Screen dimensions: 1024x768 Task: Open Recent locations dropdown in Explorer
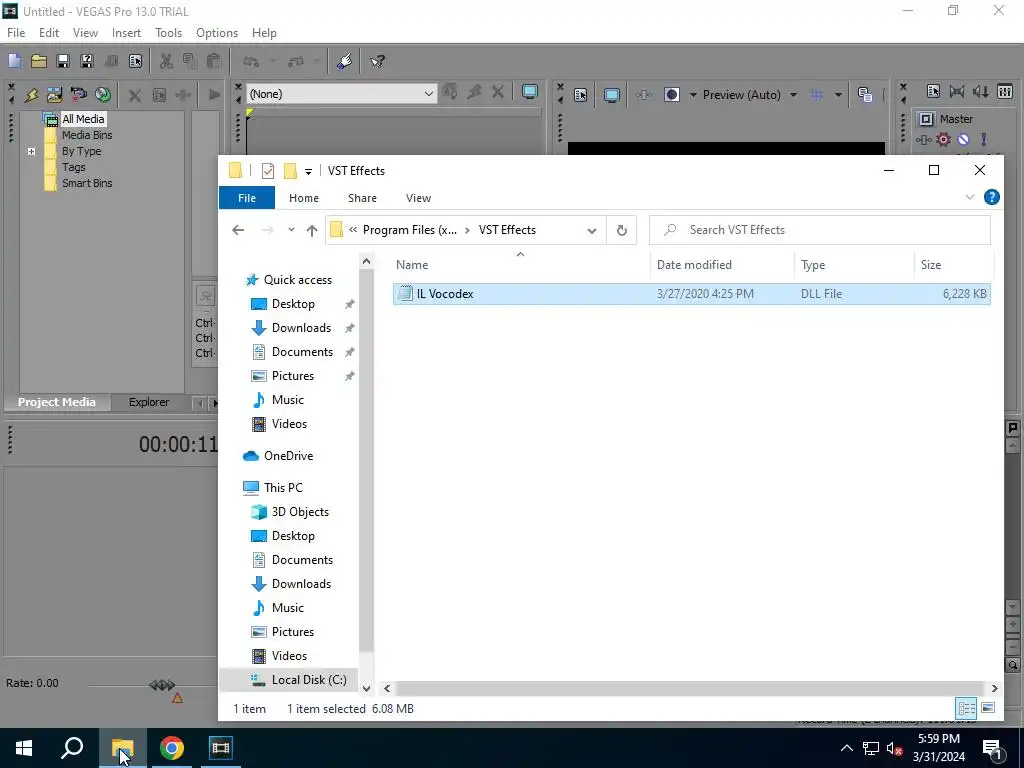pos(291,230)
